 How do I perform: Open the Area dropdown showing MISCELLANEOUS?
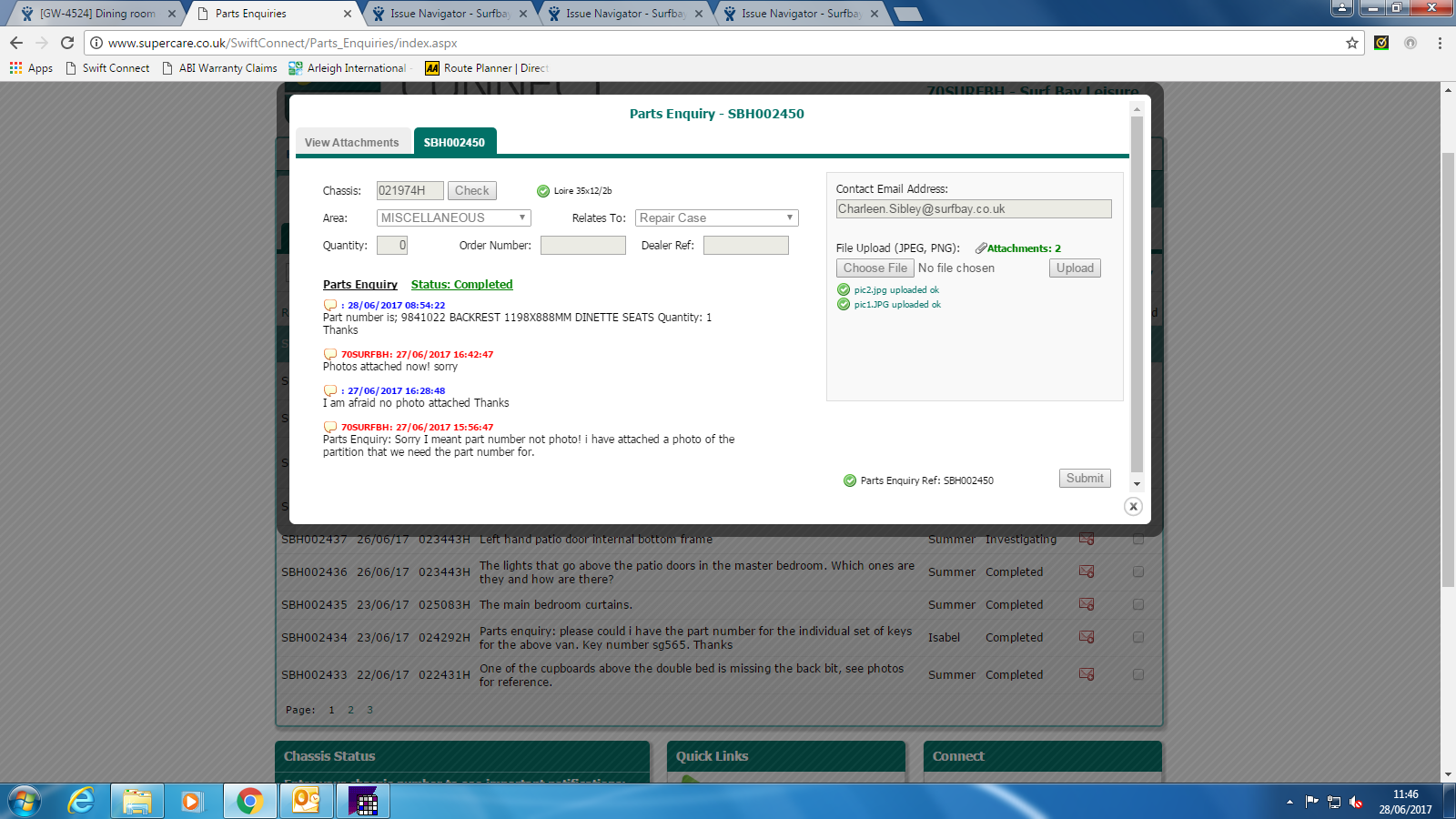[453, 218]
